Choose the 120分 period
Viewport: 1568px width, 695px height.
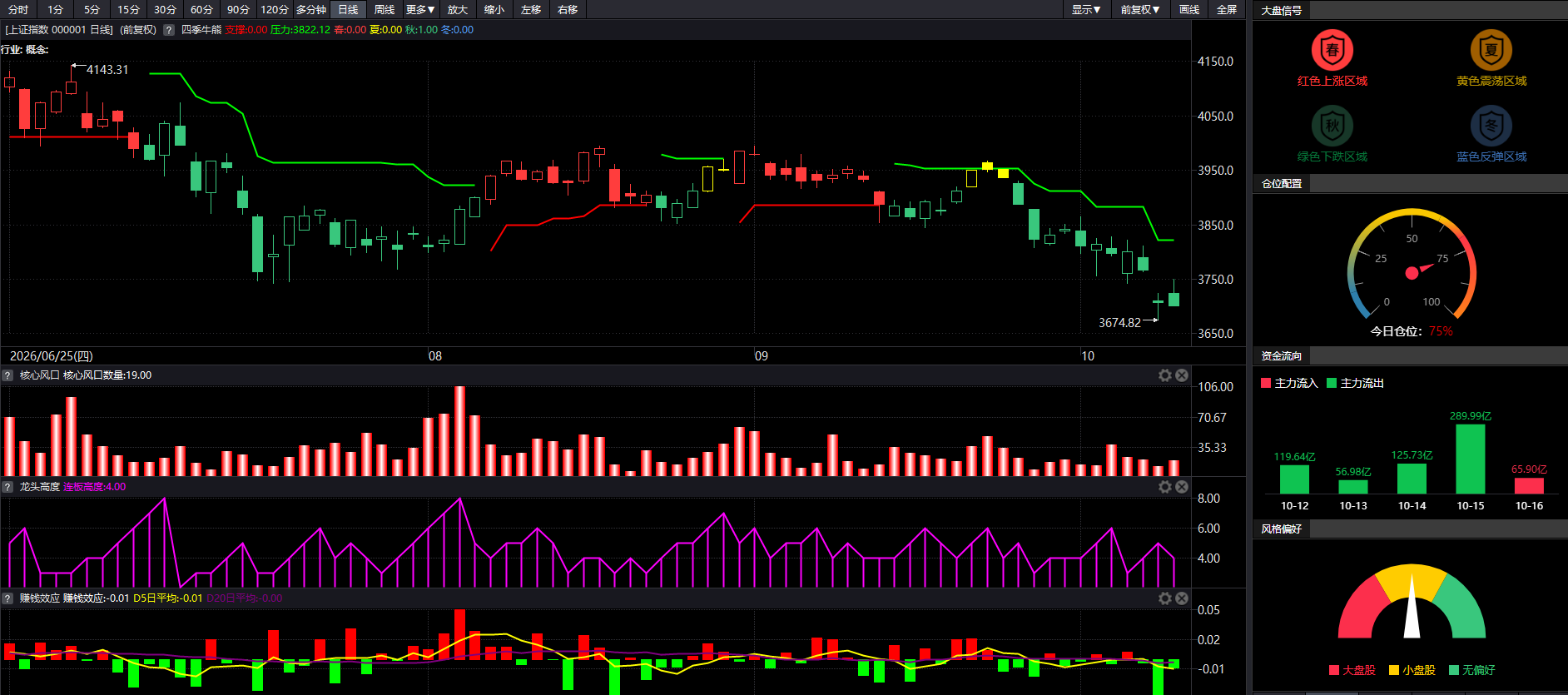(275, 9)
